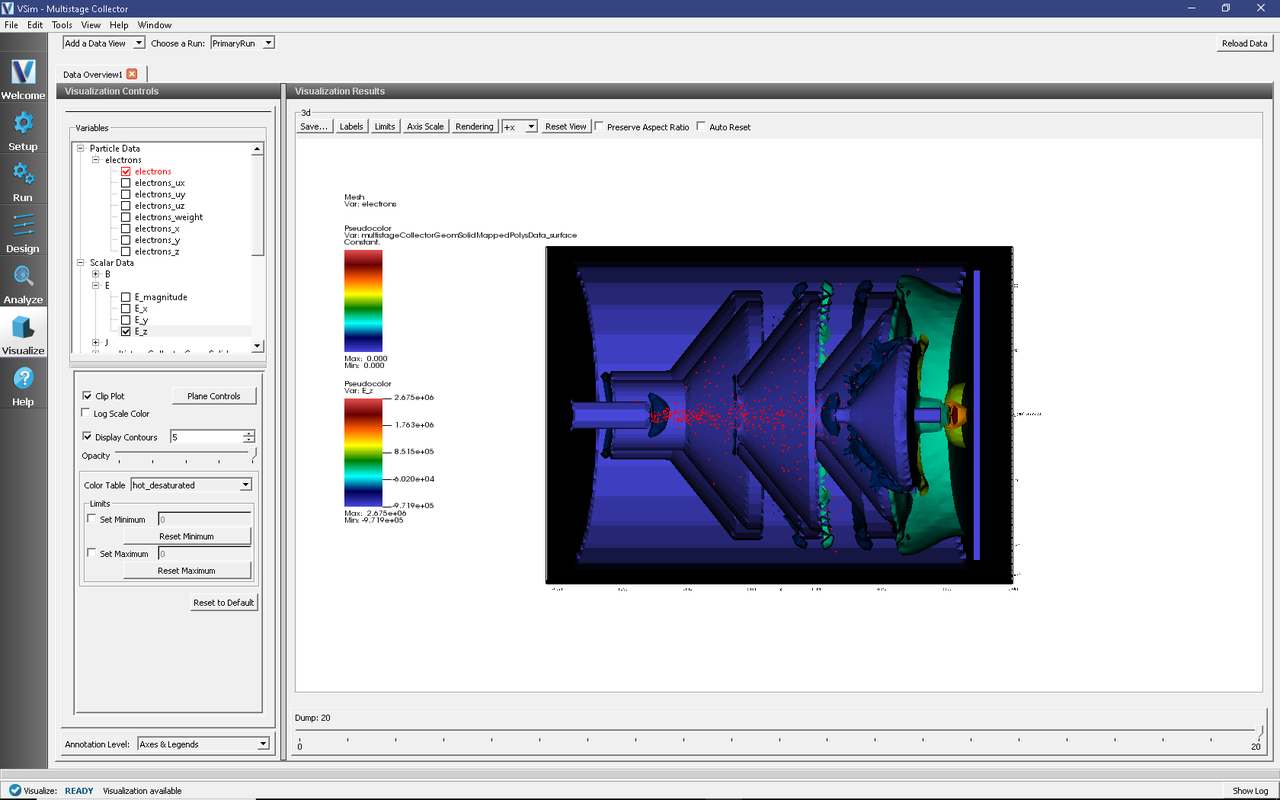Screen dimensions: 1280x800
Task: Open the File menu
Action: (11, 25)
